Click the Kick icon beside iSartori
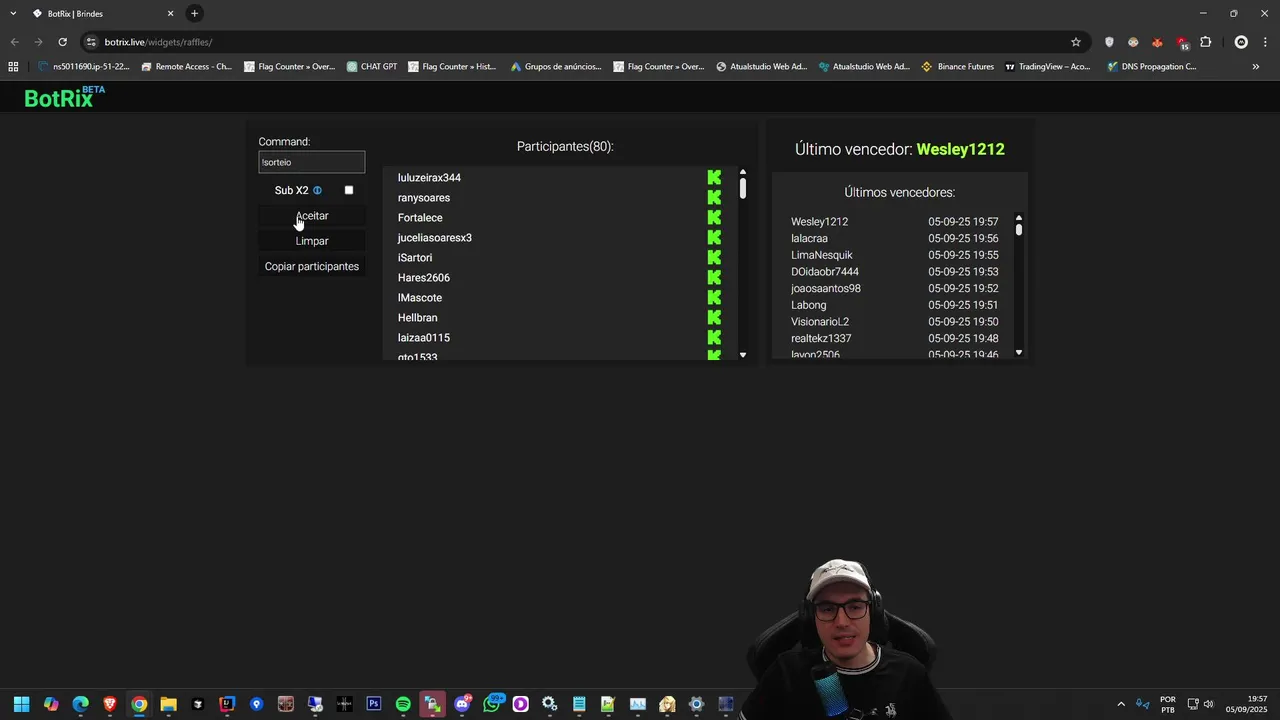The image size is (1280, 720). click(714, 257)
